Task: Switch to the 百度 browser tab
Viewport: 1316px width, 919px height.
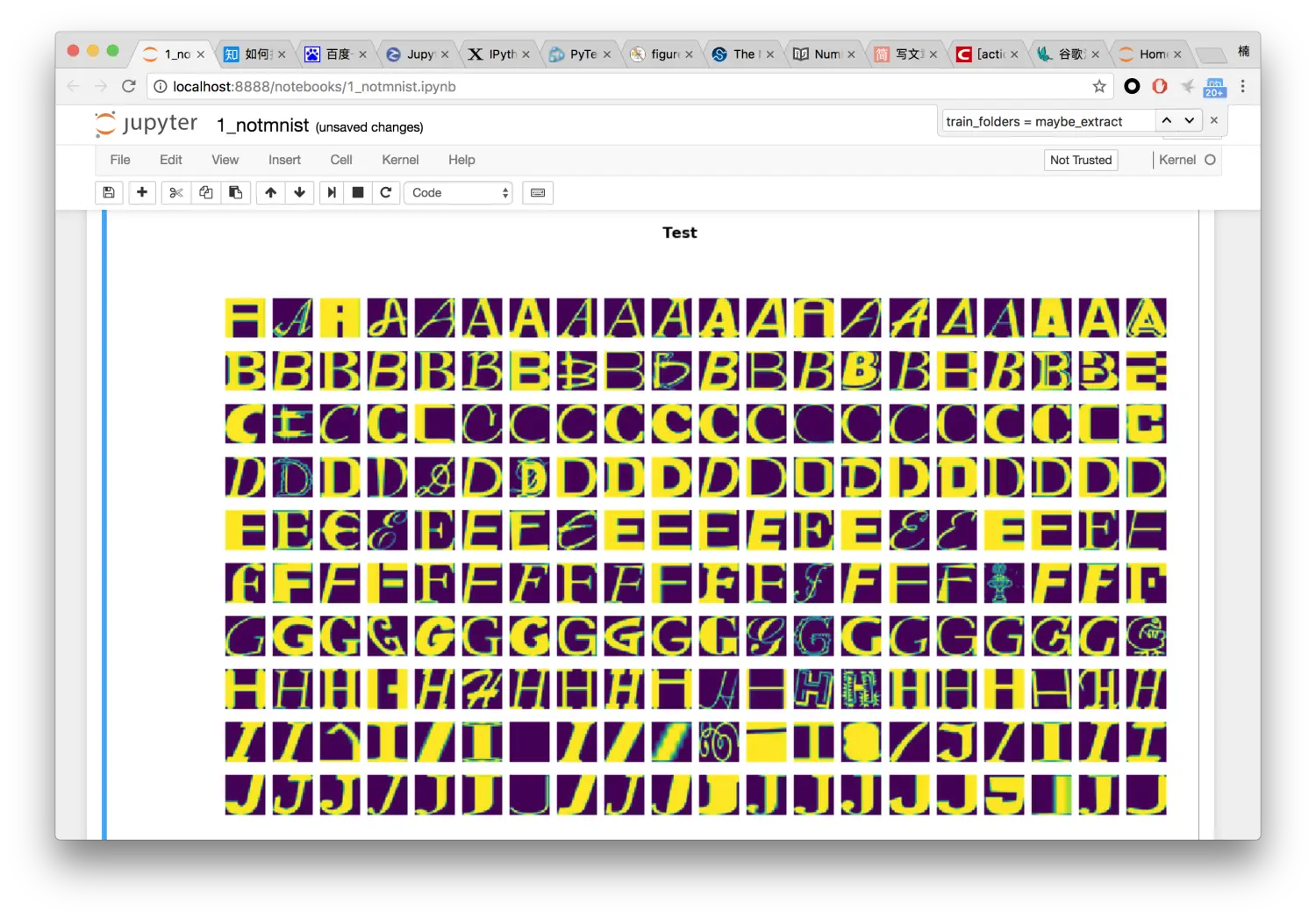Action: (x=338, y=54)
